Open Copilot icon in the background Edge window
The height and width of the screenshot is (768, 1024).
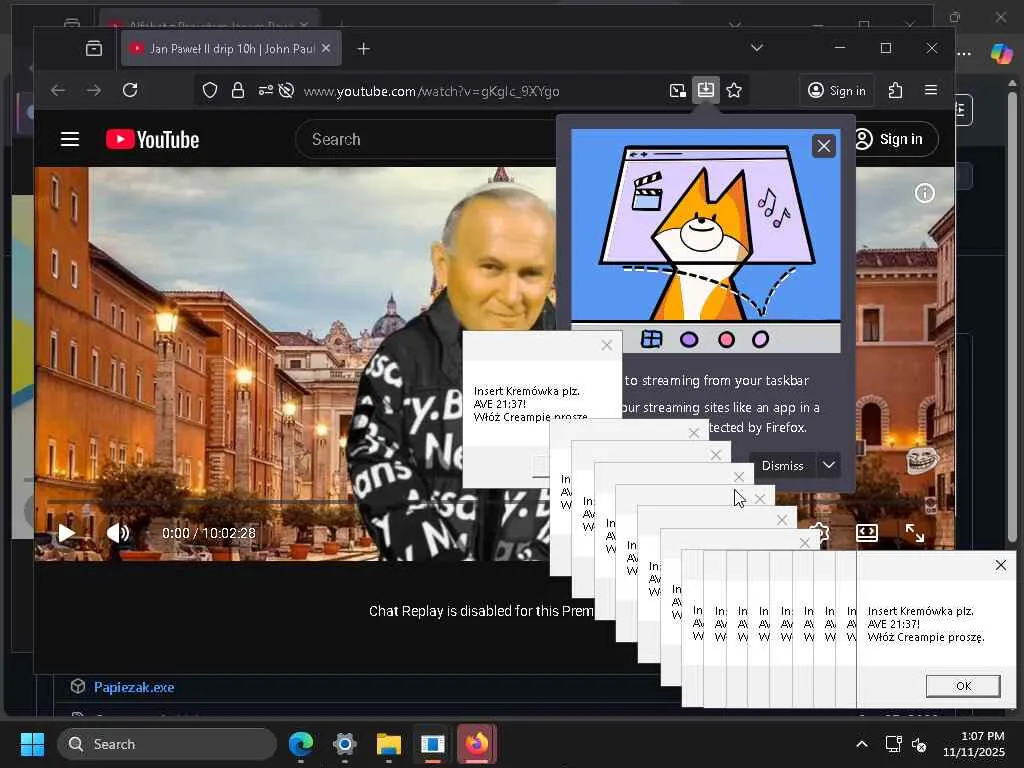1001,53
